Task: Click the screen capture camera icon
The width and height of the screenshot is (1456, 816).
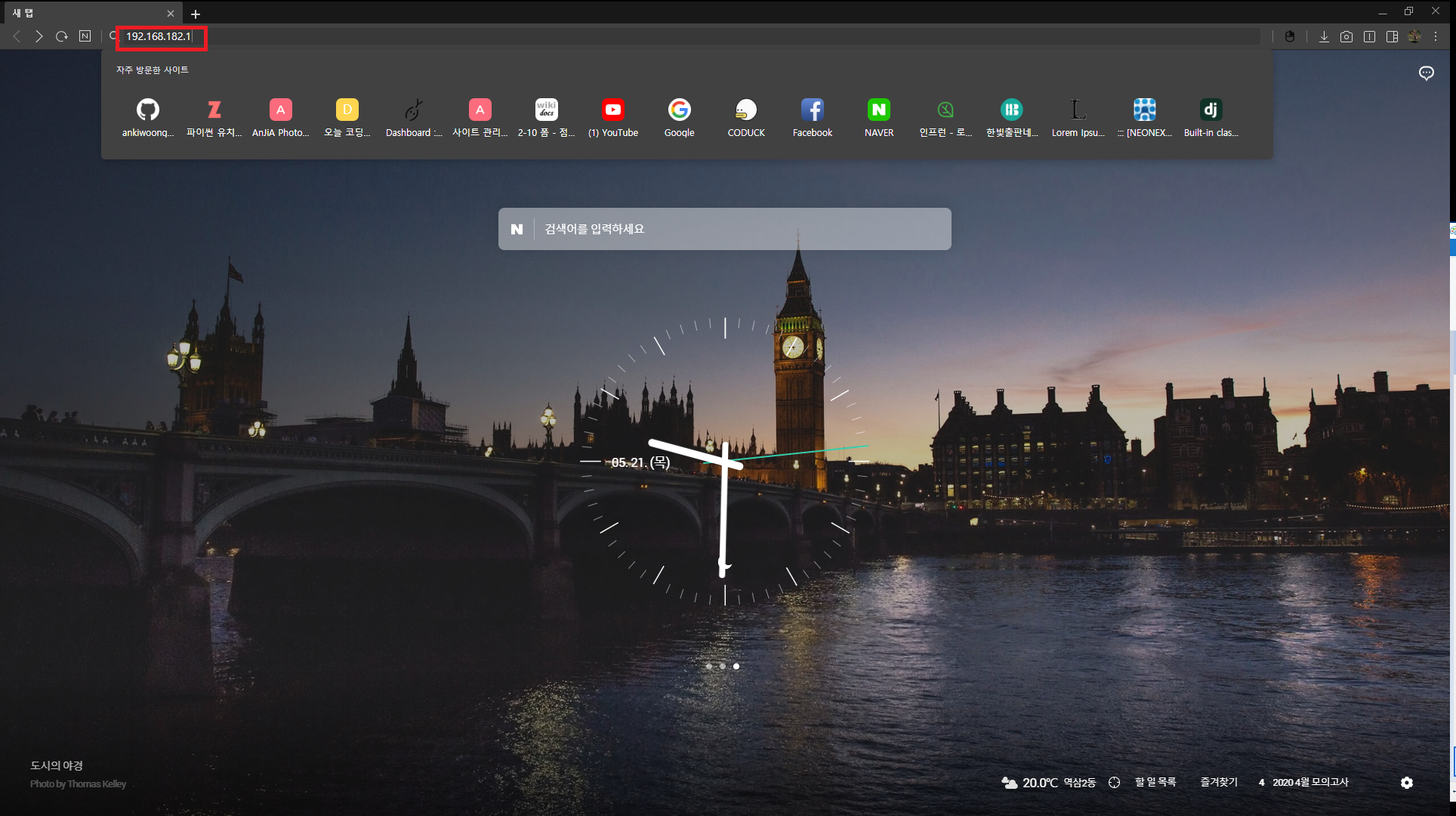Action: (x=1346, y=36)
